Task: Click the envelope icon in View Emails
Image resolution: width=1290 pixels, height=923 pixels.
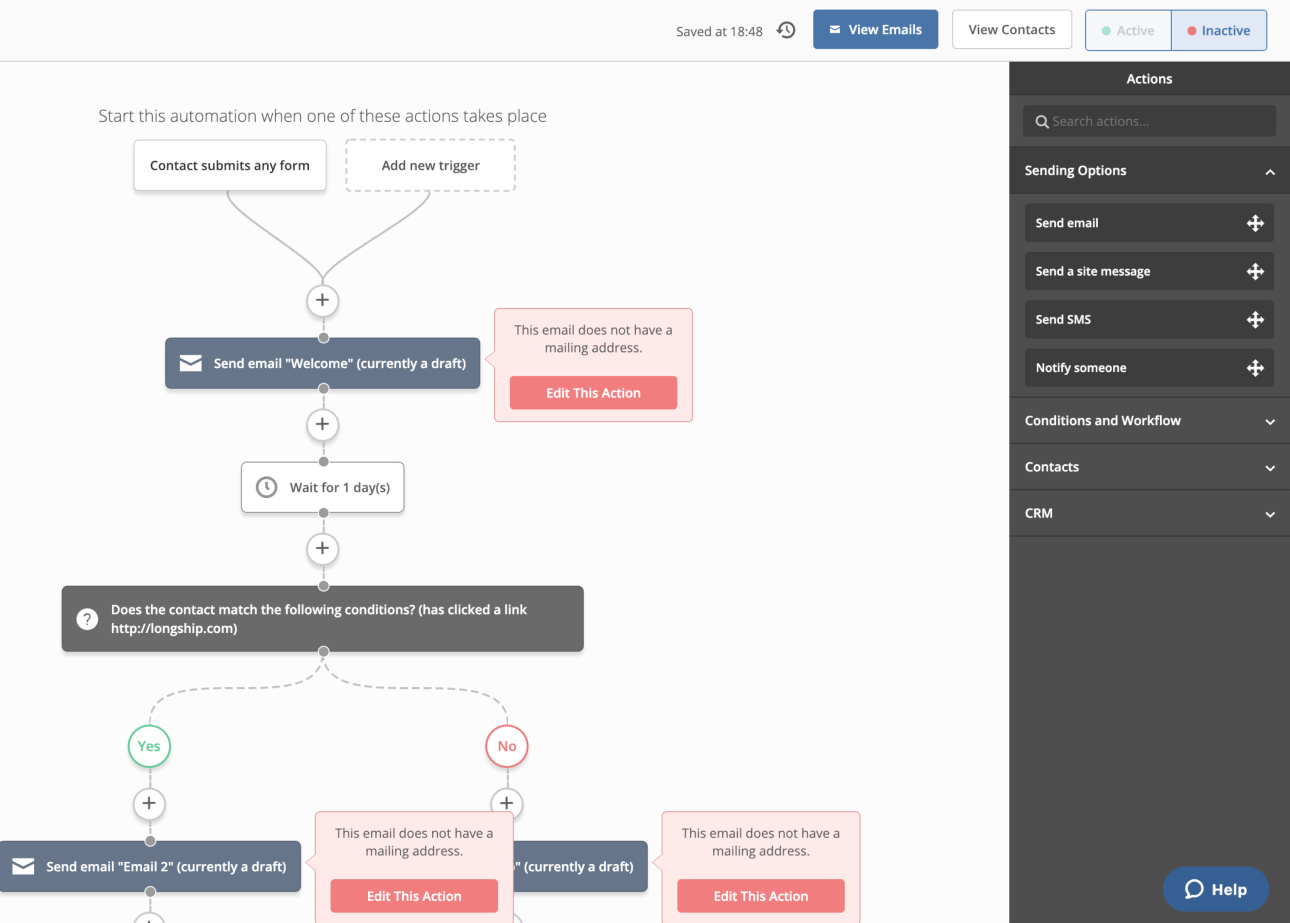Action: coord(835,30)
